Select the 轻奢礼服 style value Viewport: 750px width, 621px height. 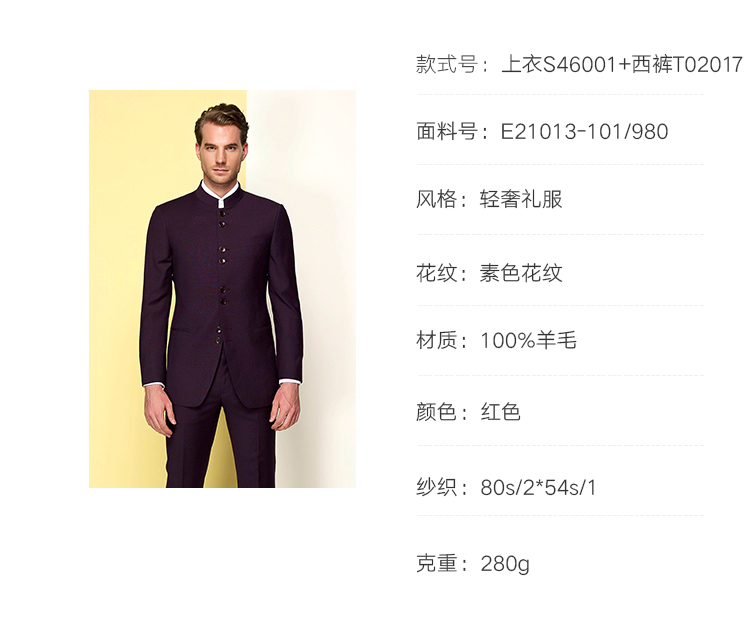(521, 199)
